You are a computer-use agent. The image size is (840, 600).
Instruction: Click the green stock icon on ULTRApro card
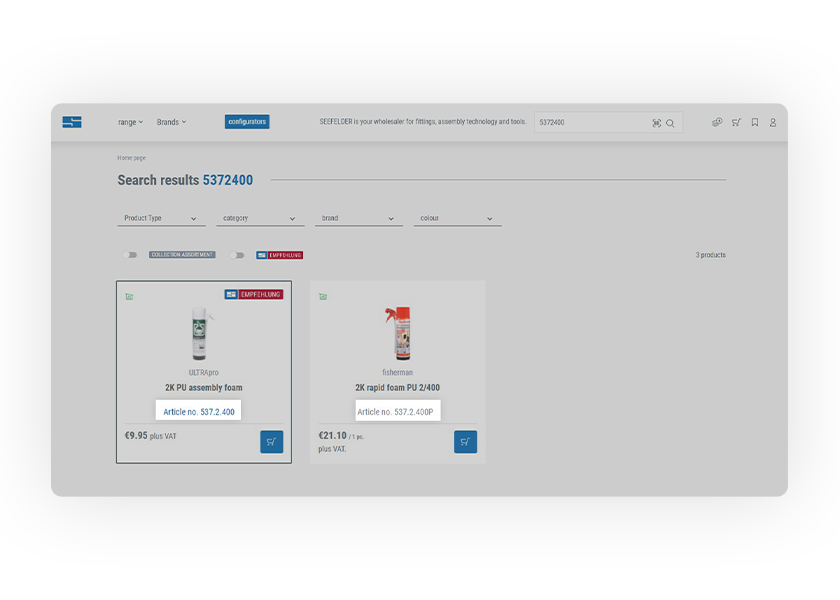pyautogui.click(x=129, y=297)
